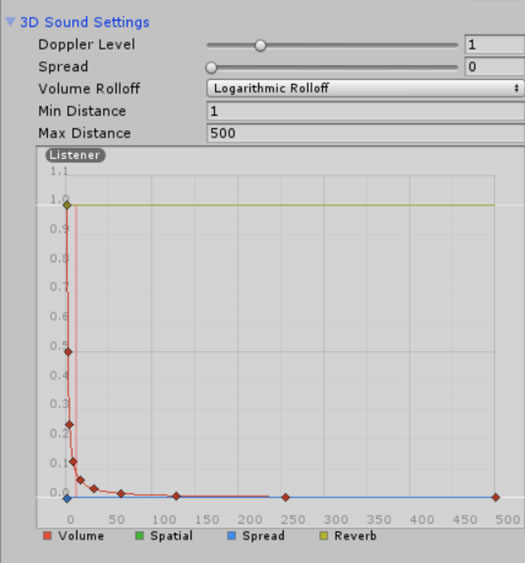Click the Spread value field
The image size is (525, 563).
pyautogui.click(x=494, y=67)
